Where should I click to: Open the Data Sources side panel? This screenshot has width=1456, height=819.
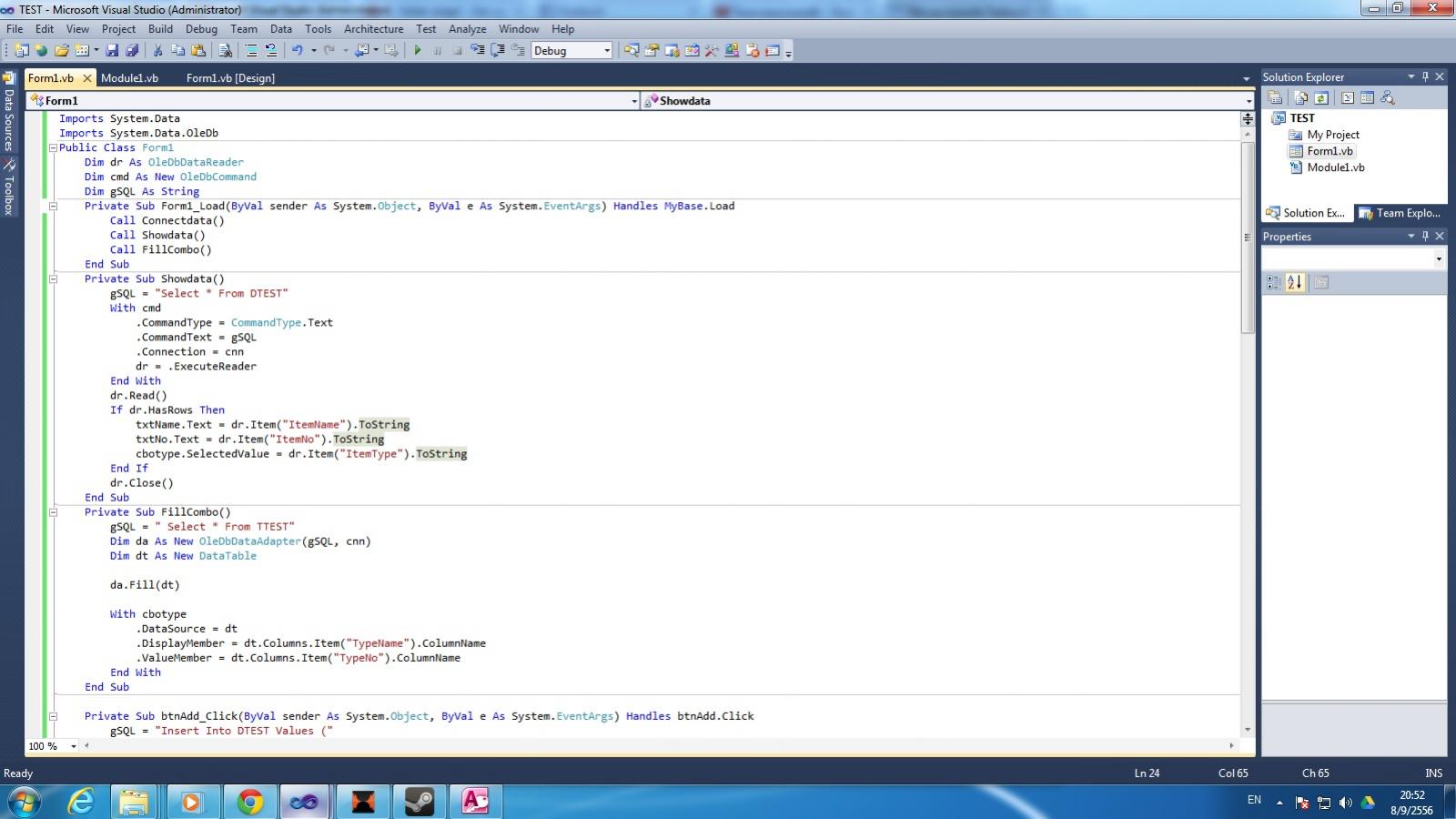pyautogui.click(x=9, y=112)
